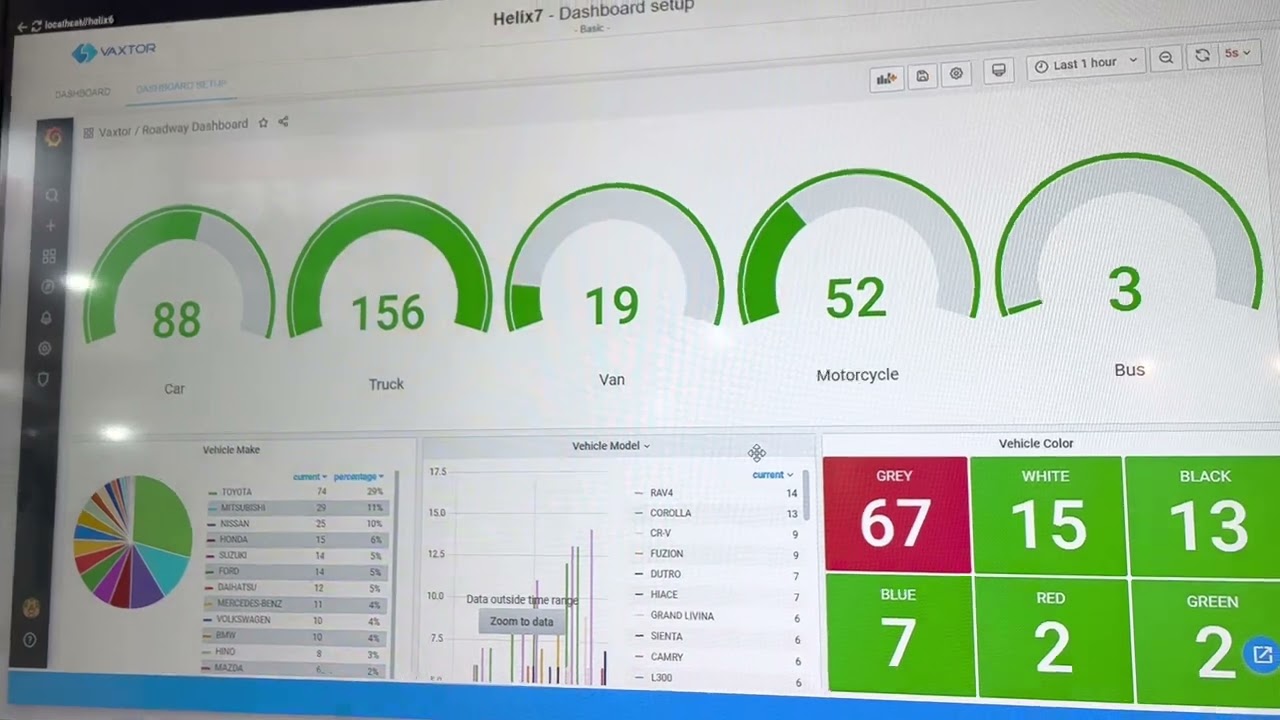The width and height of the screenshot is (1280, 720).
Task: Click the BLUE 7 color tile
Action: [898, 635]
